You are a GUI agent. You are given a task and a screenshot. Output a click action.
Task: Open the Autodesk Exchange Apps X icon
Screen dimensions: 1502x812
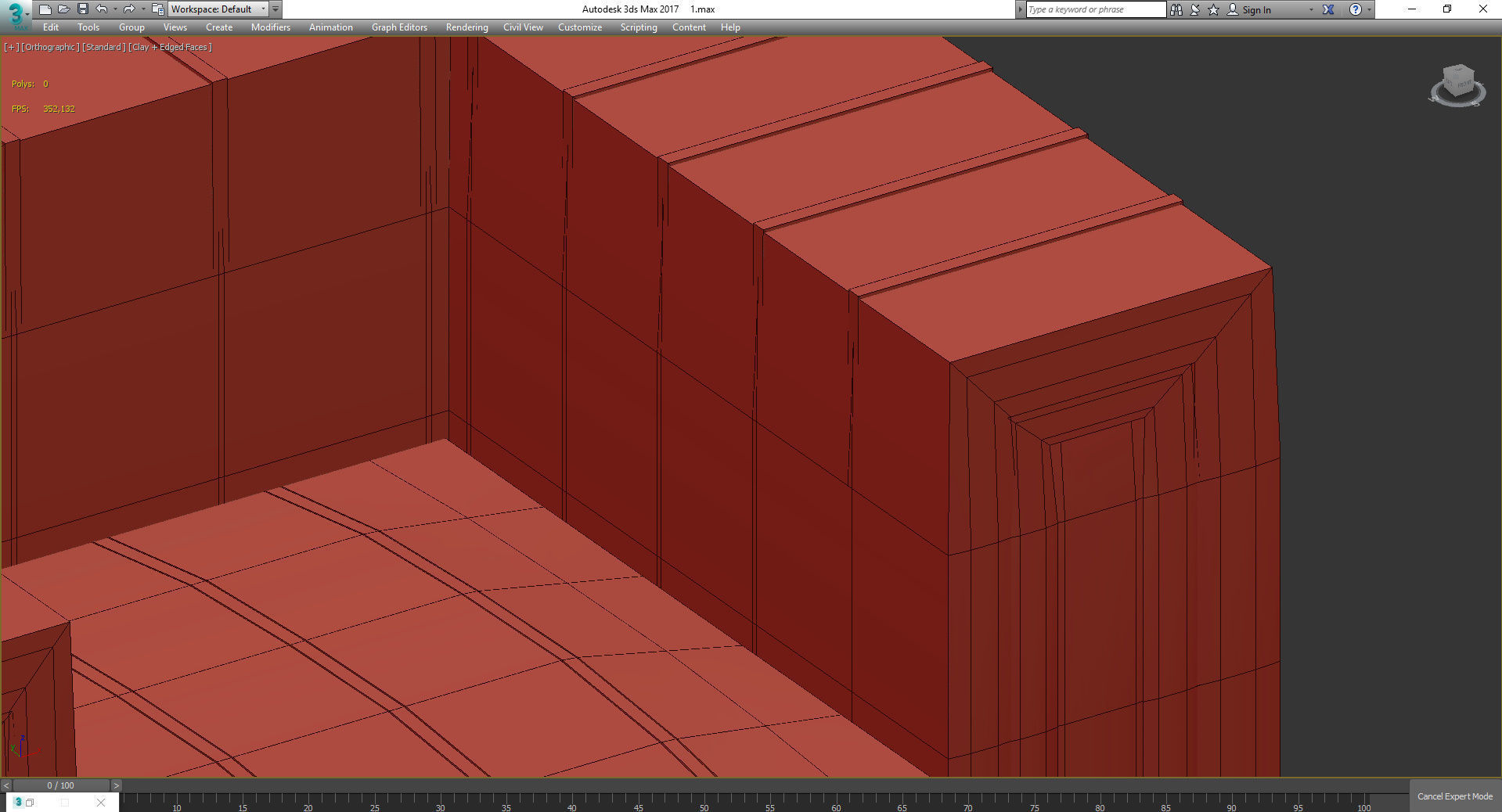pyautogui.click(x=1328, y=9)
